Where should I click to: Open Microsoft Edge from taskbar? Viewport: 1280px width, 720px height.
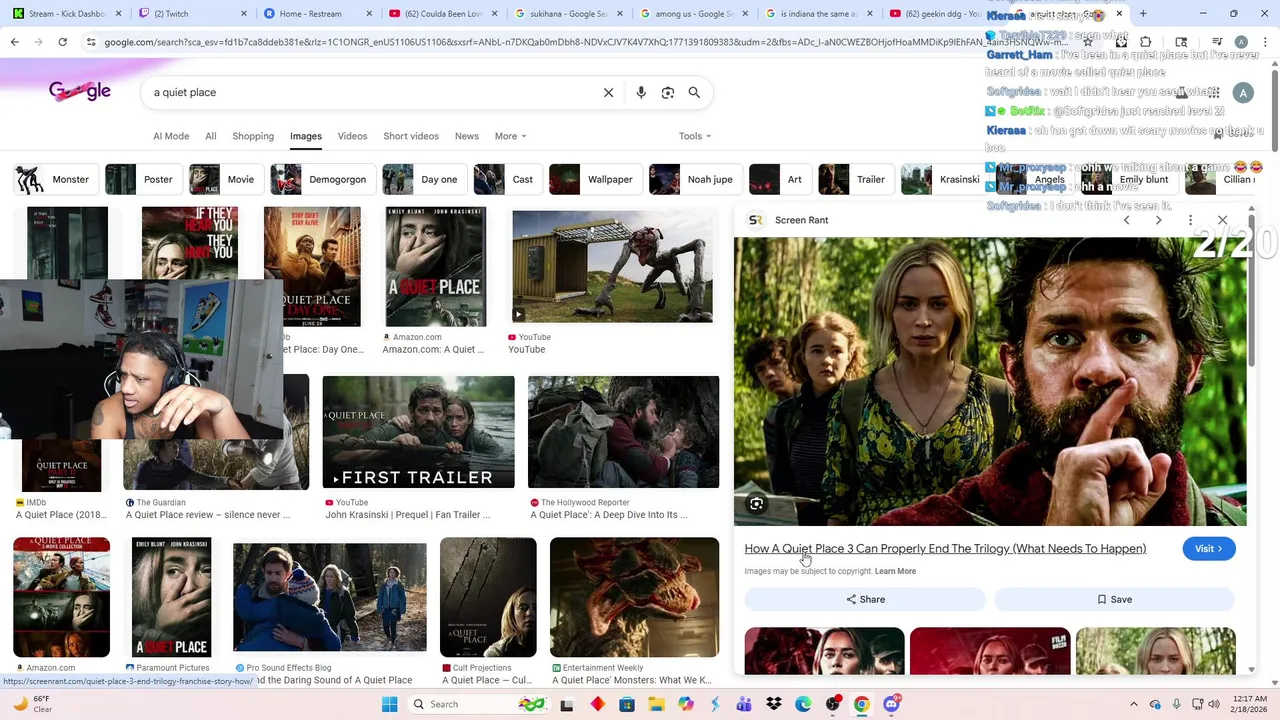(803, 704)
